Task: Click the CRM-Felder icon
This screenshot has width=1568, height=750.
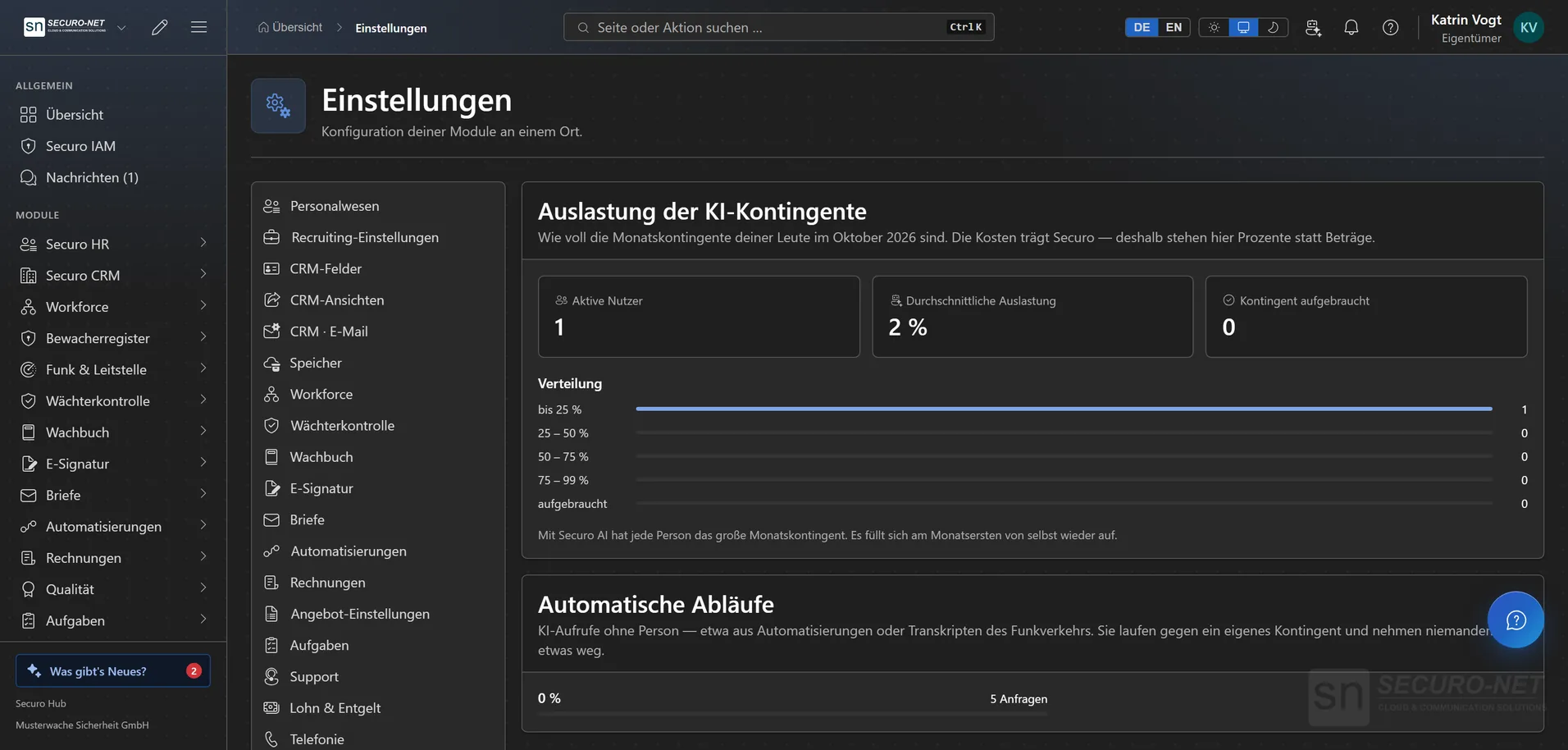Action: (271, 268)
